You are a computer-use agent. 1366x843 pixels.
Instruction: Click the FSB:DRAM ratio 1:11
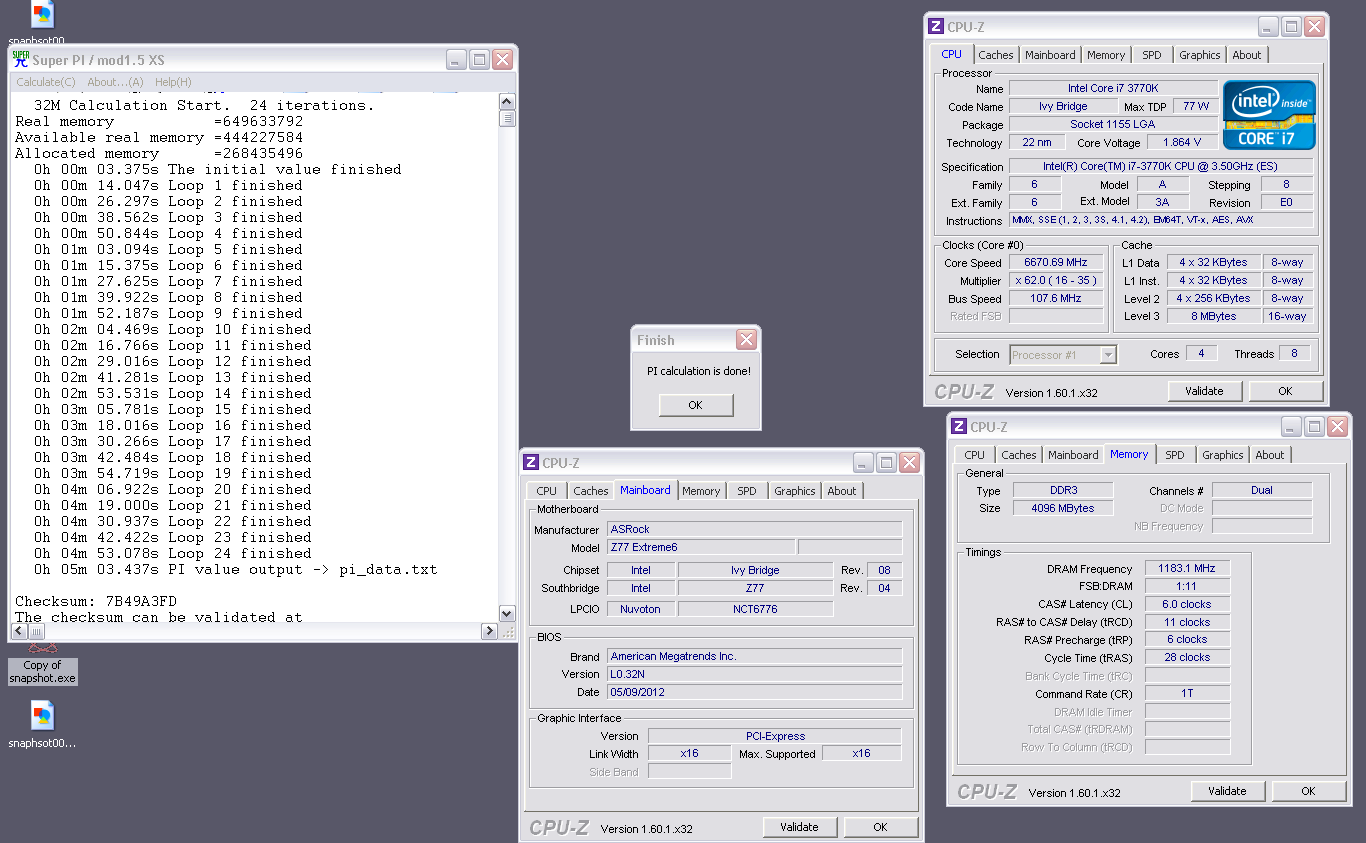(1187, 586)
